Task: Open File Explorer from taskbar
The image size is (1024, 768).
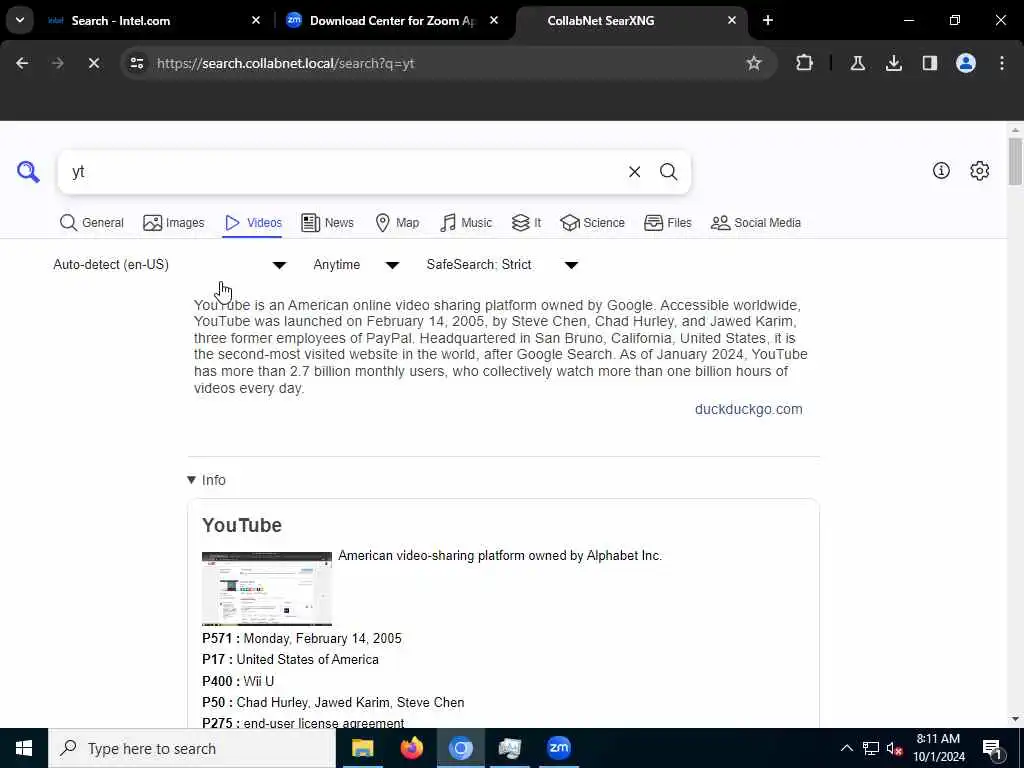Action: (362, 748)
